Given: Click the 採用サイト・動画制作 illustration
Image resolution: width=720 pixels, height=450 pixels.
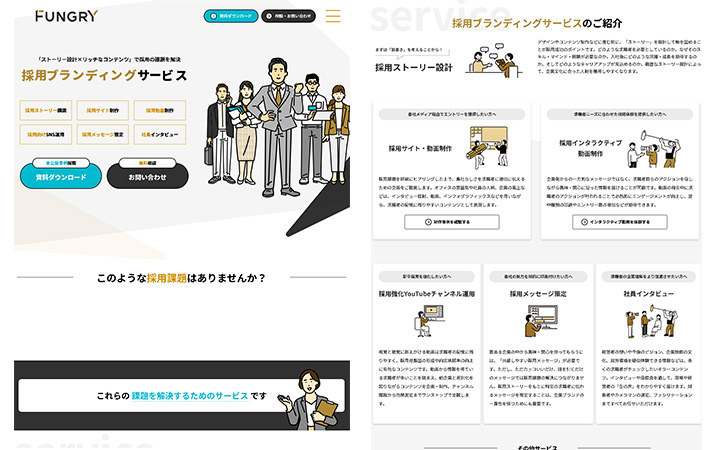Looking at the screenshot, I should click(488, 147).
